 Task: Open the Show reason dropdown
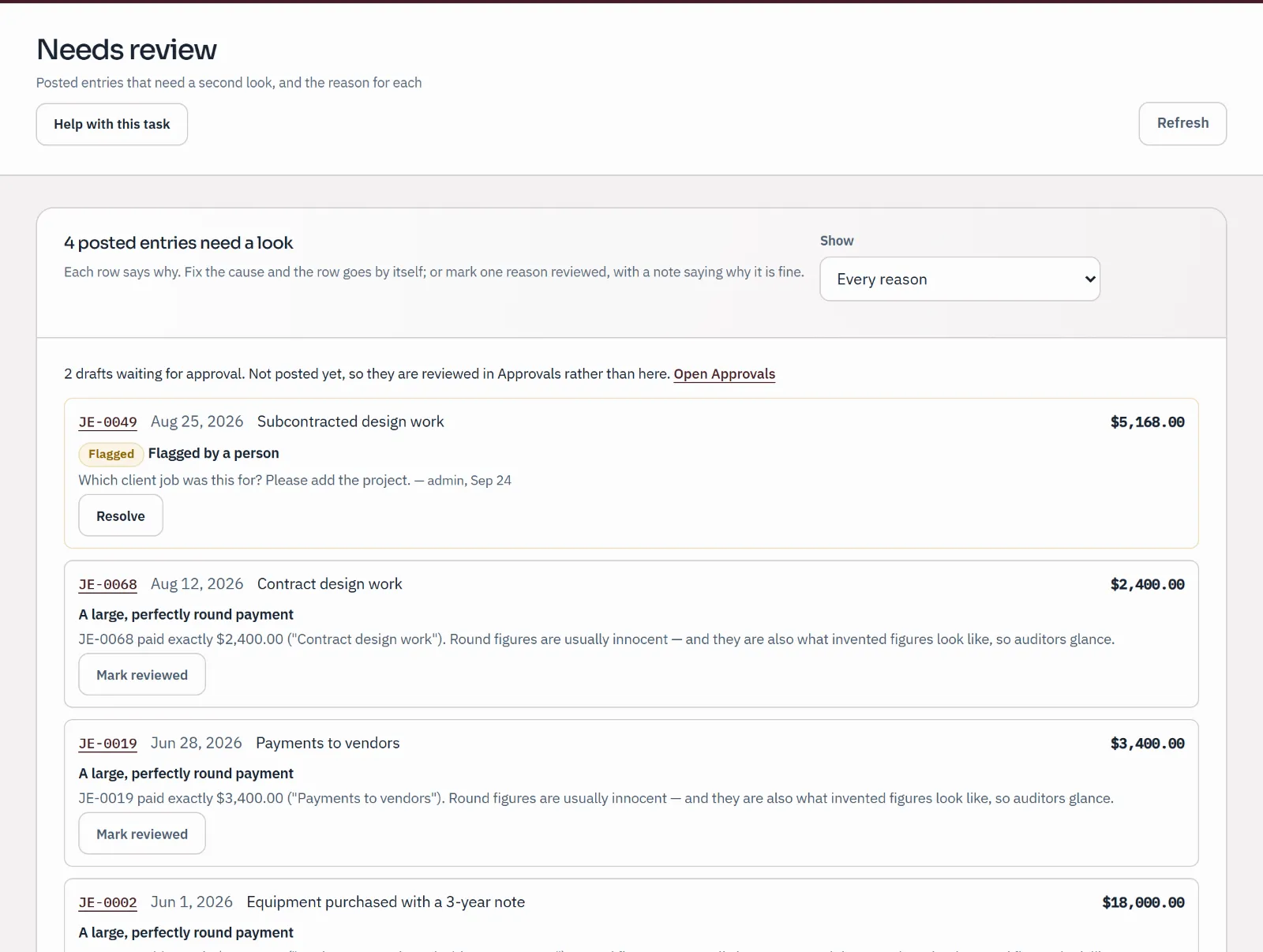pyautogui.click(x=960, y=279)
